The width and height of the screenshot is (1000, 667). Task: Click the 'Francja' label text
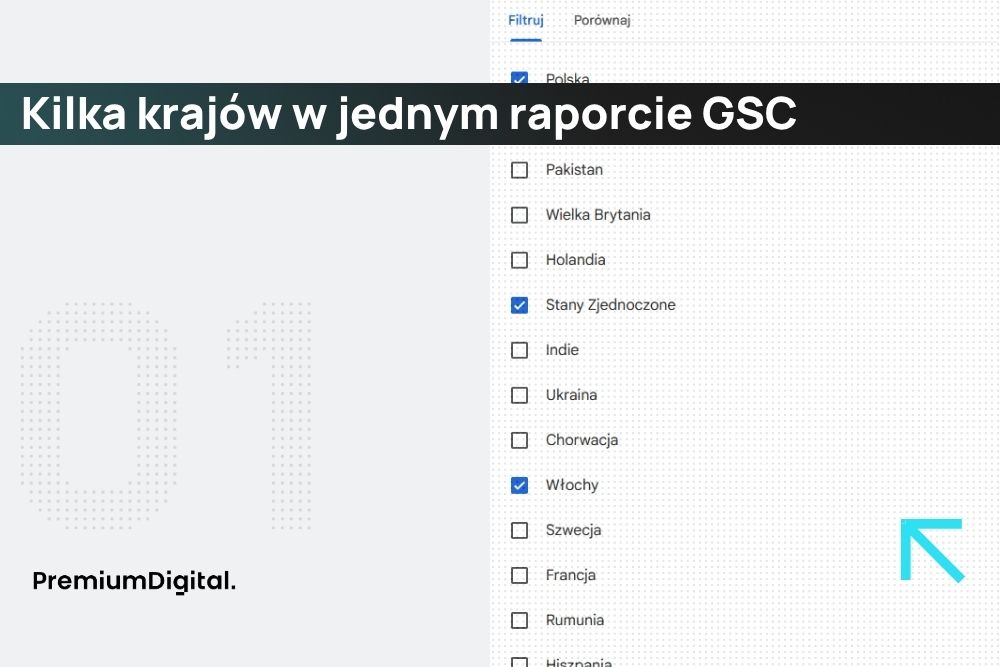point(570,575)
